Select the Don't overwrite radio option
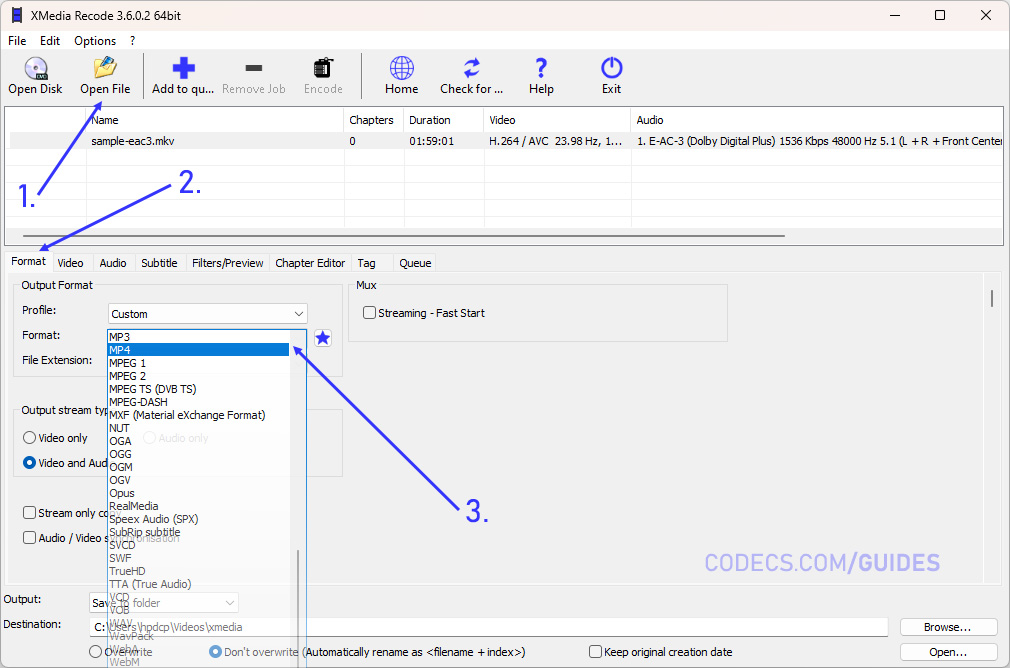The image size is (1010, 668). 216,652
